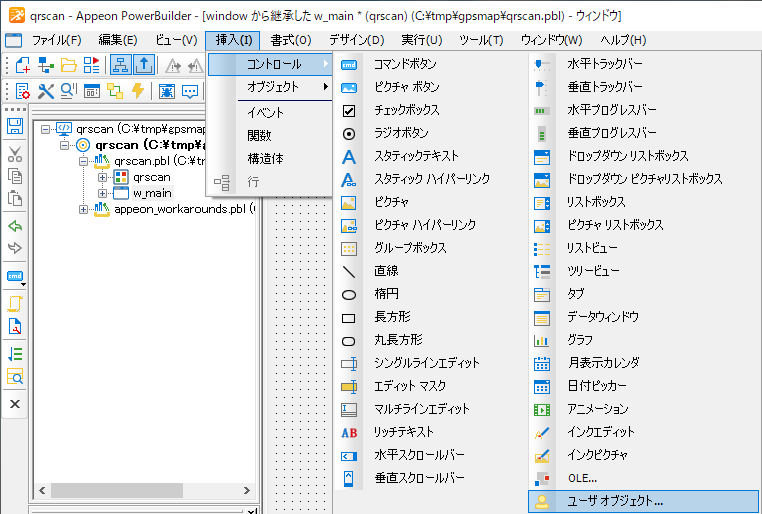
Task: Click the yellow Open folder toolbar icon
Action: tap(69, 65)
